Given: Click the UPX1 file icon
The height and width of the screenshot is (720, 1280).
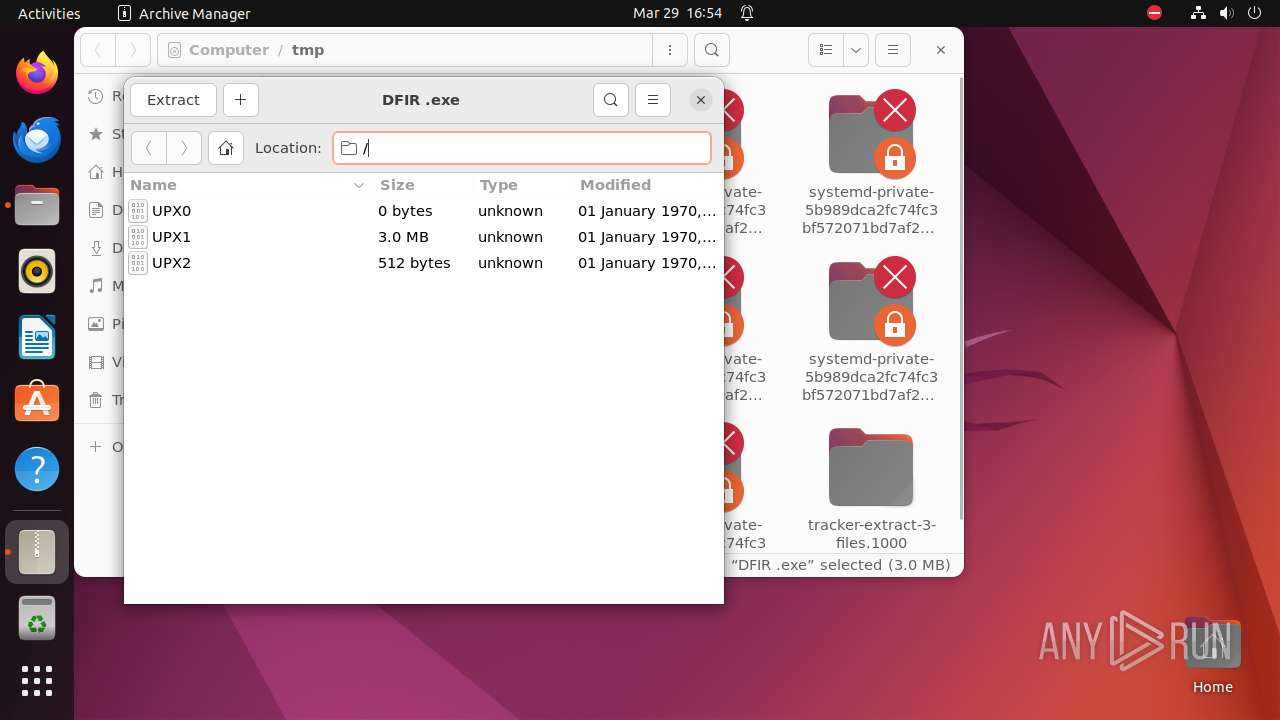Looking at the screenshot, I should (138, 237).
